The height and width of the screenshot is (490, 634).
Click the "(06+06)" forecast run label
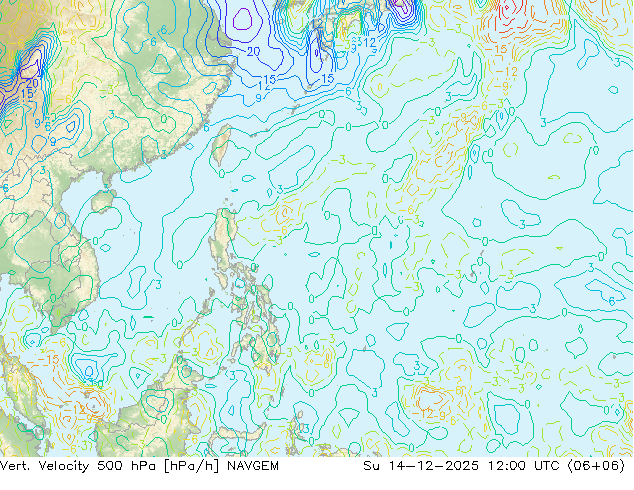click(x=596, y=466)
